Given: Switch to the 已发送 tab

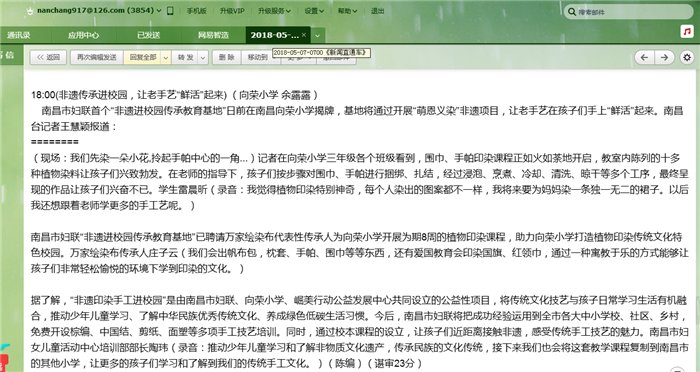Looking at the screenshot, I should coord(148,35).
